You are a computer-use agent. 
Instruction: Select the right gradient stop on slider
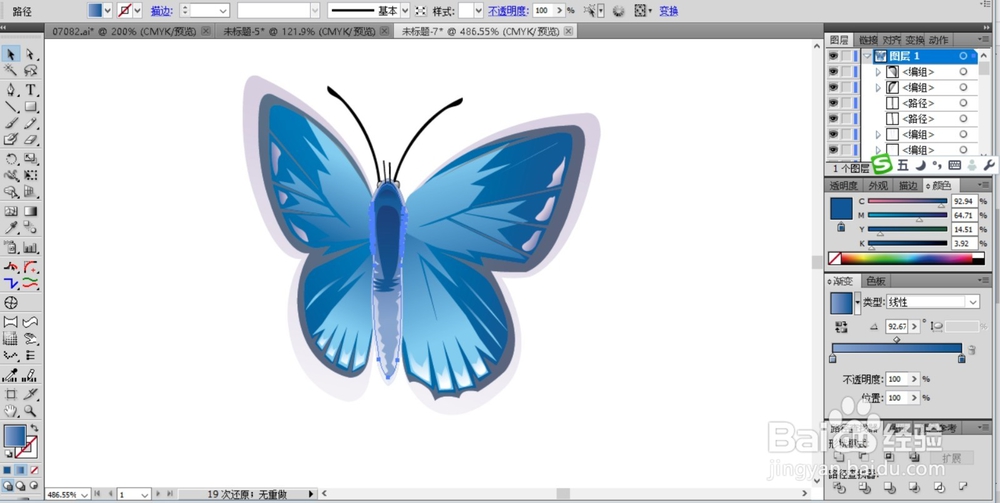point(962,359)
